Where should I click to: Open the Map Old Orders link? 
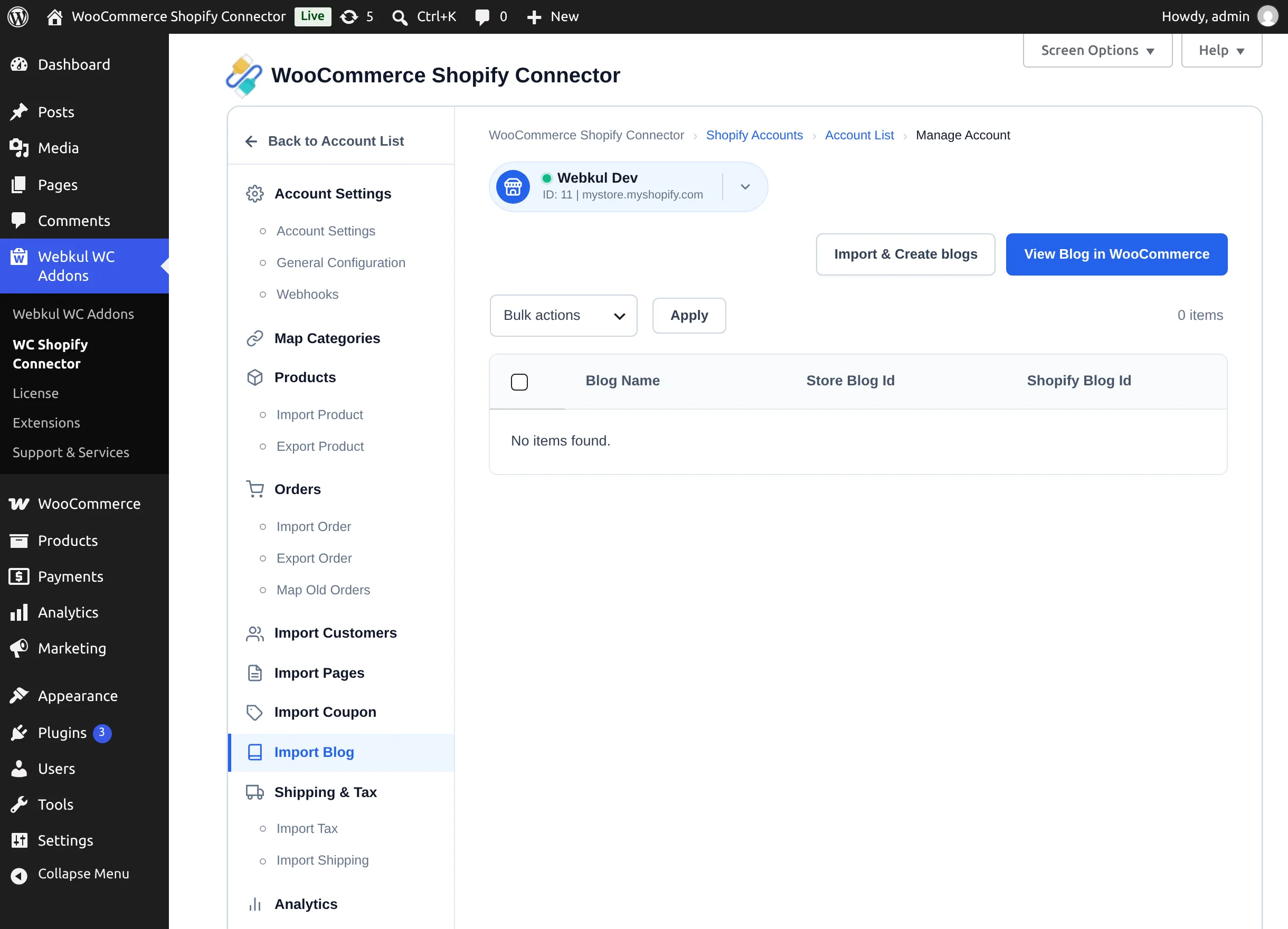coord(323,590)
